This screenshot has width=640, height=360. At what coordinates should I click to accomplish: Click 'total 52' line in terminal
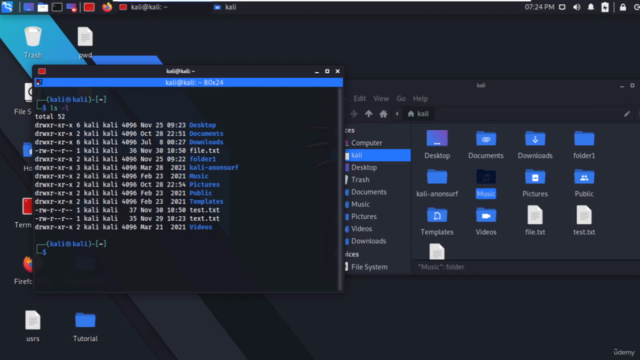pos(50,116)
